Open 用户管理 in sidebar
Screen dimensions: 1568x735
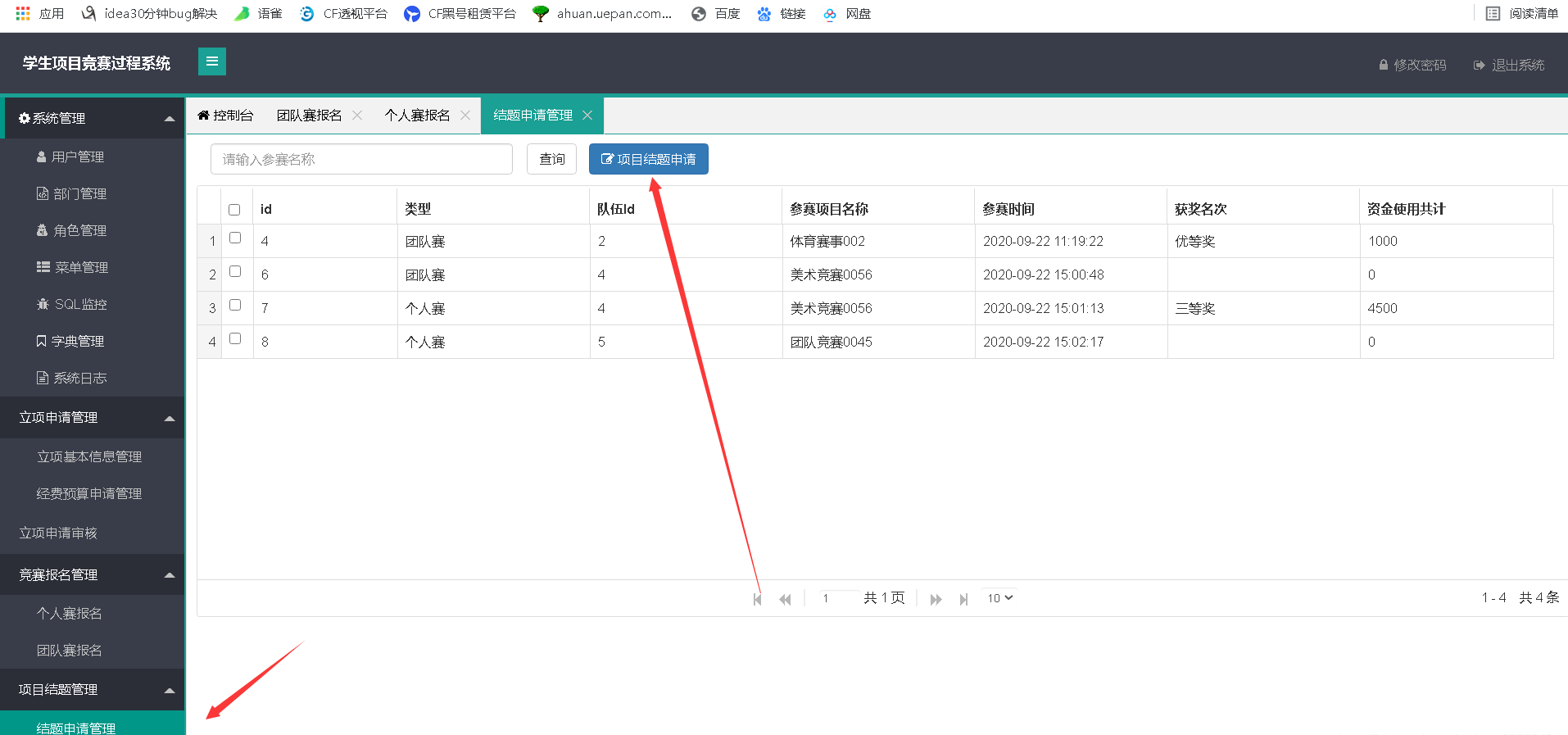[x=93, y=157]
